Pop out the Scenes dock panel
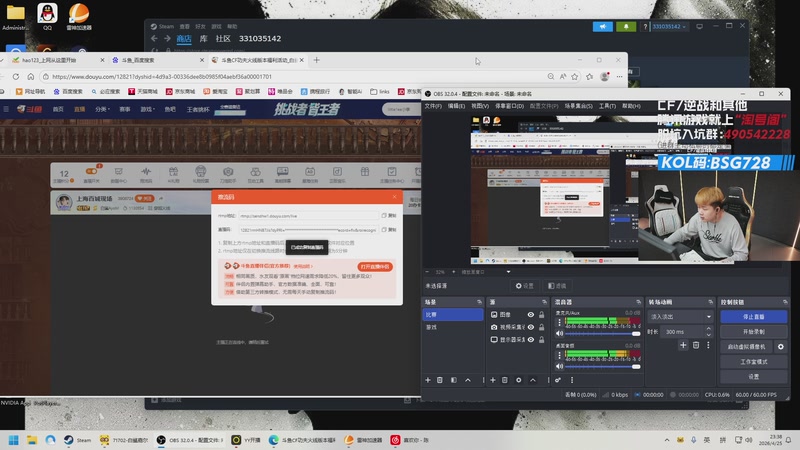The height and width of the screenshot is (450, 800). pos(479,302)
